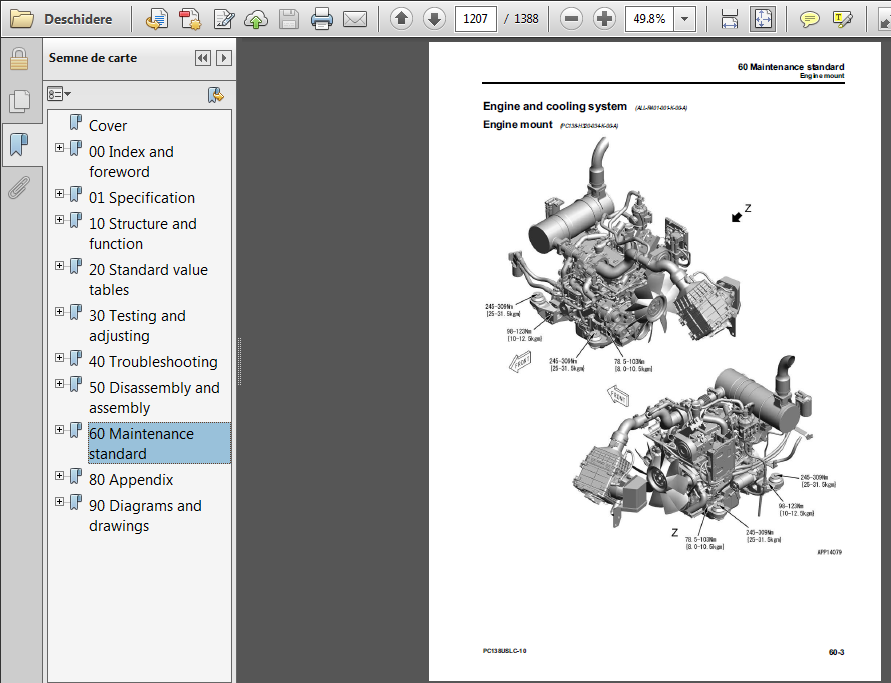Image resolution: width=891 pixels, height=683 pixels.
Task: Expand the 10 Structure and function bookmark
Action: pos(60,220)
